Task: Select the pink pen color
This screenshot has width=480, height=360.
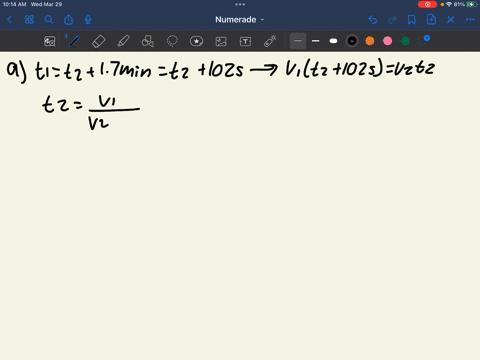Action: click(x=387, y=41)
